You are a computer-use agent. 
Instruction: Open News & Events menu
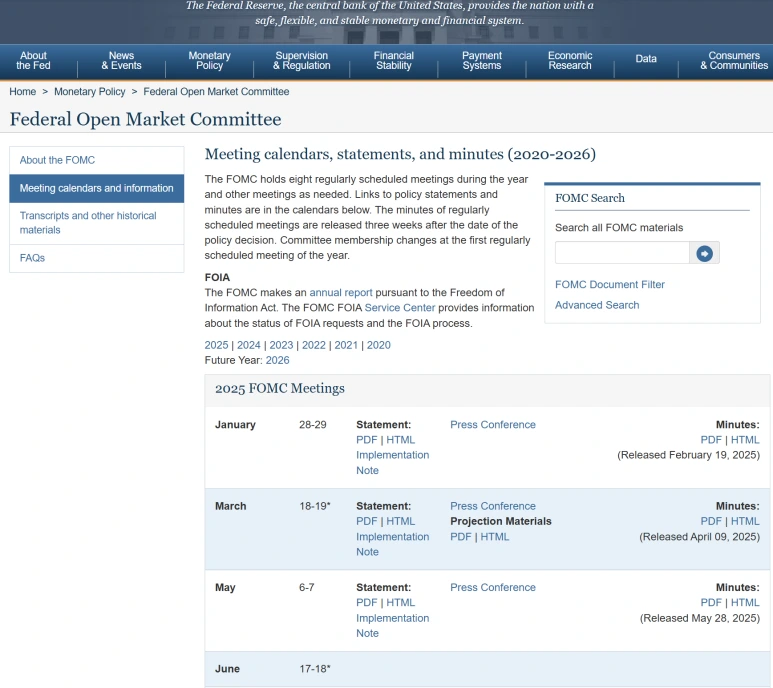tap(121, 61)
